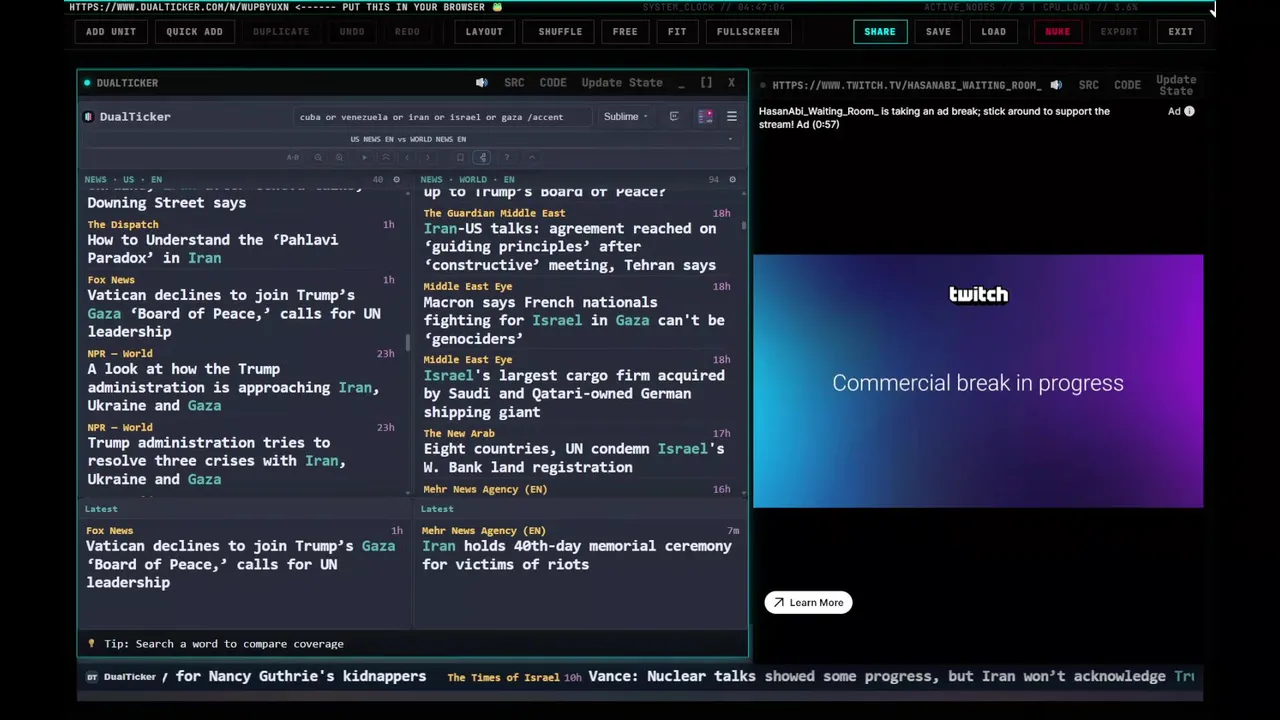Click Update State on Twitch unit
The height and width of the screenshot is (720, 1280).
(x=1176, y=85)
